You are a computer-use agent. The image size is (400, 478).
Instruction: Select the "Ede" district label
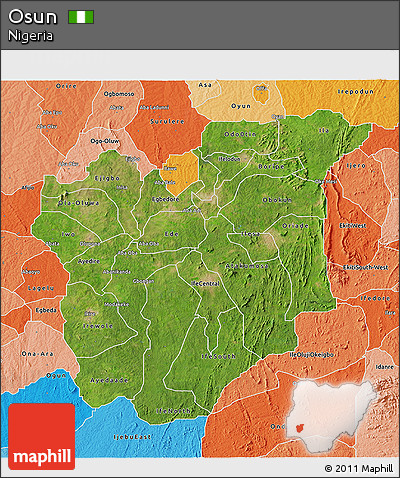tap(171, 234)
